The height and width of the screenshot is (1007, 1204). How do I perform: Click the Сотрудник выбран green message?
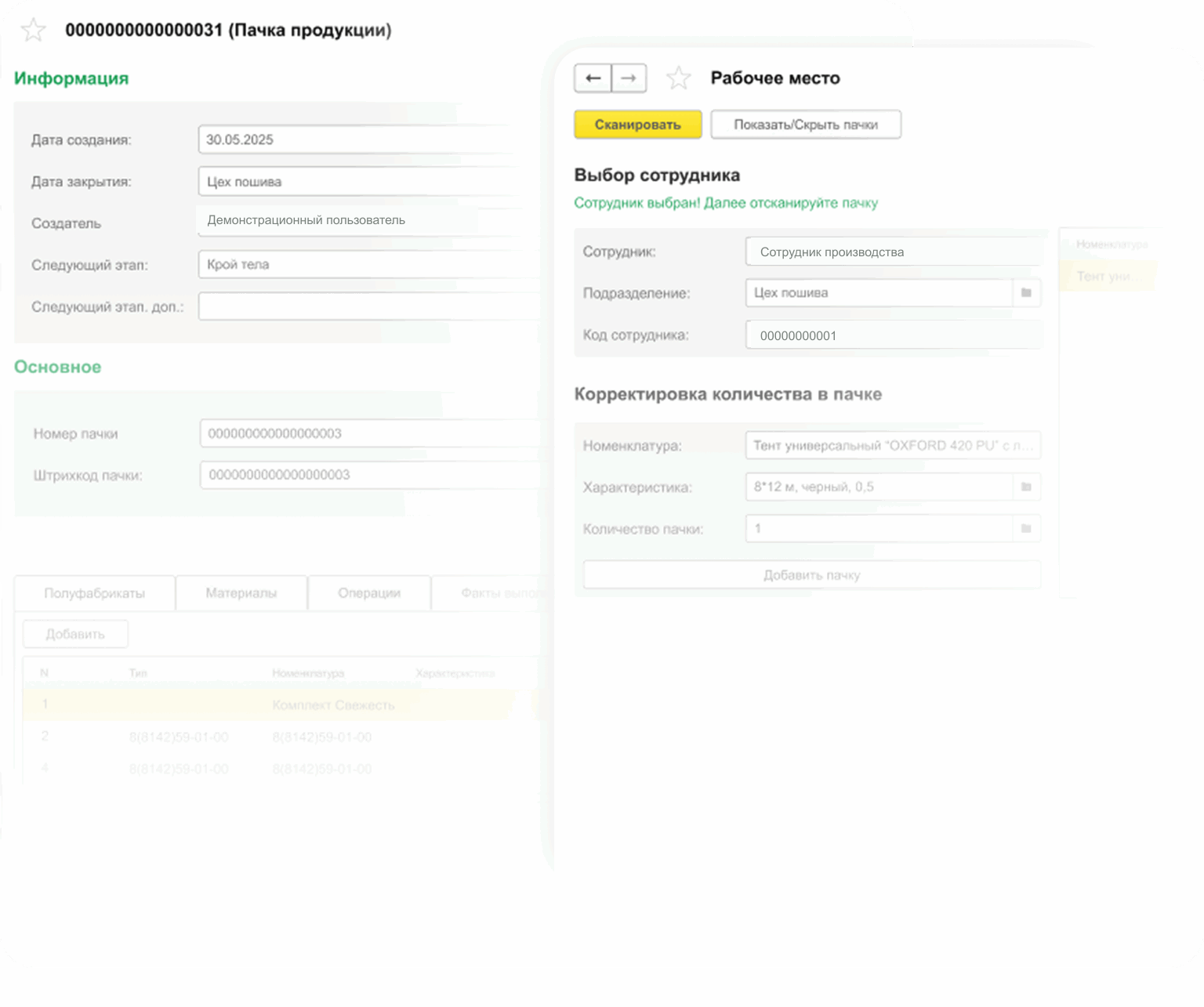pyautogui.click(x=726, y=203)
